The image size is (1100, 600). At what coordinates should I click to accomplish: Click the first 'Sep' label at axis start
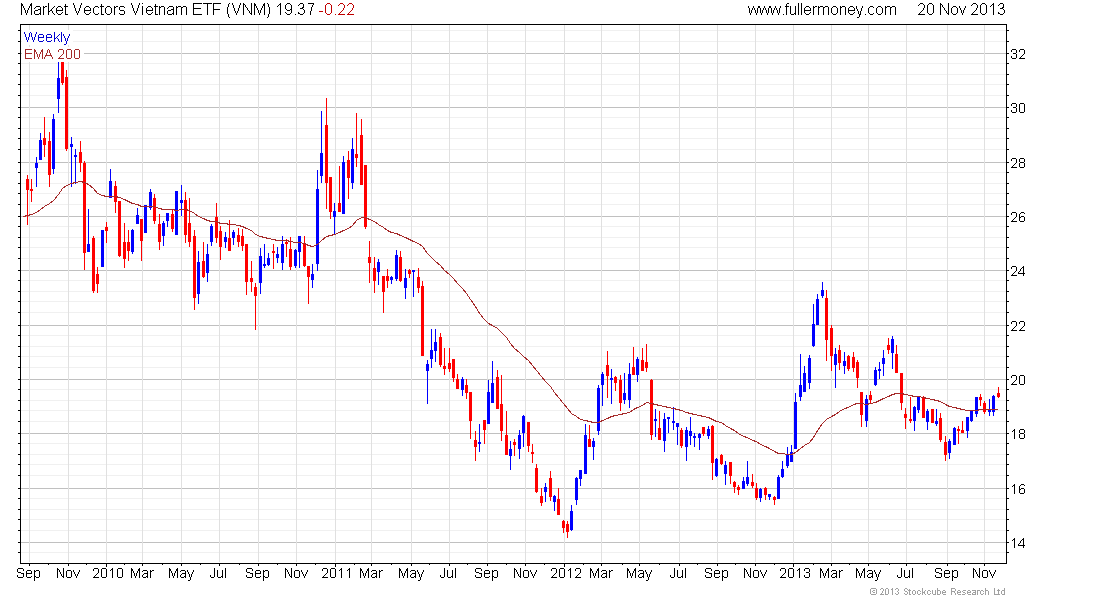click(28, 573)
